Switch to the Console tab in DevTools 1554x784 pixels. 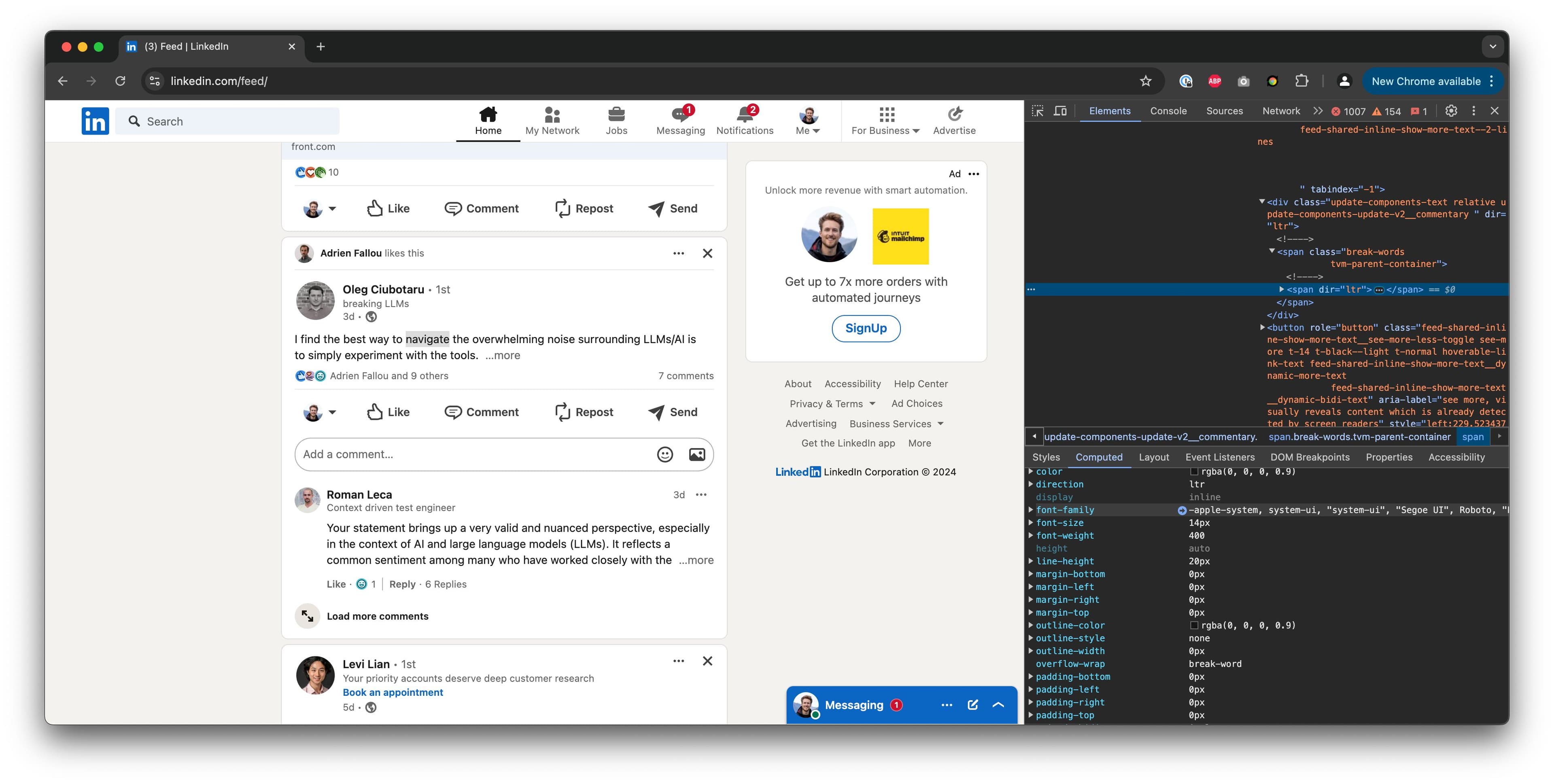pos(1168,110)
